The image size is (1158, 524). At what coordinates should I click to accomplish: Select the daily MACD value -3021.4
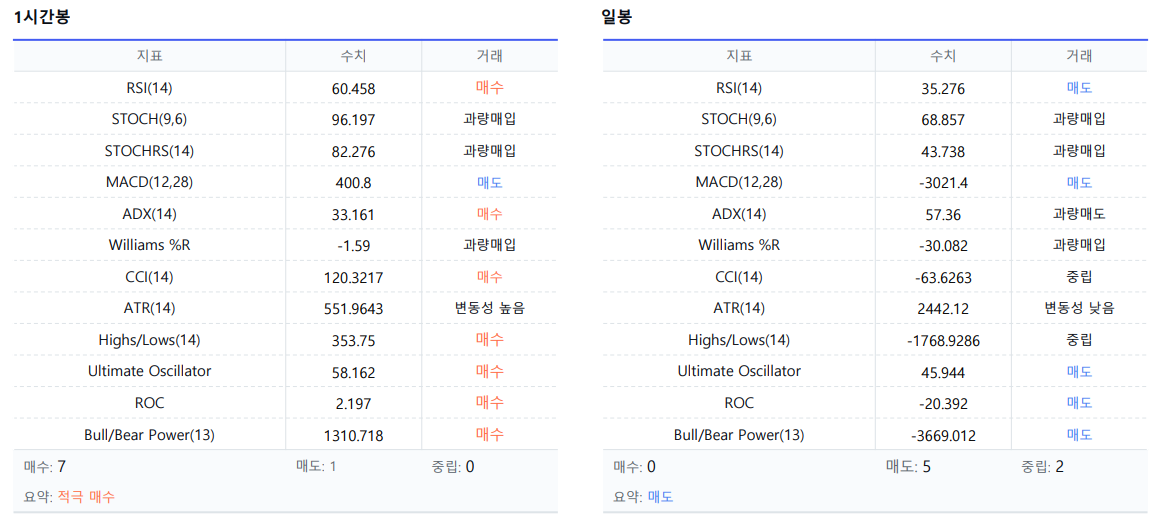click(x=943, y=184)
